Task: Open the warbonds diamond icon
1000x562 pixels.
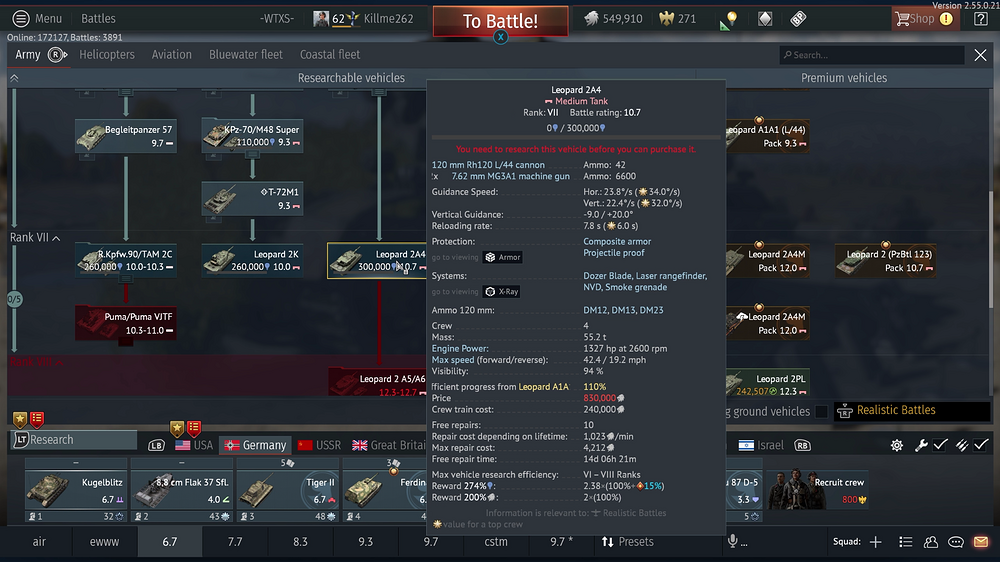Action: (765, 18)
